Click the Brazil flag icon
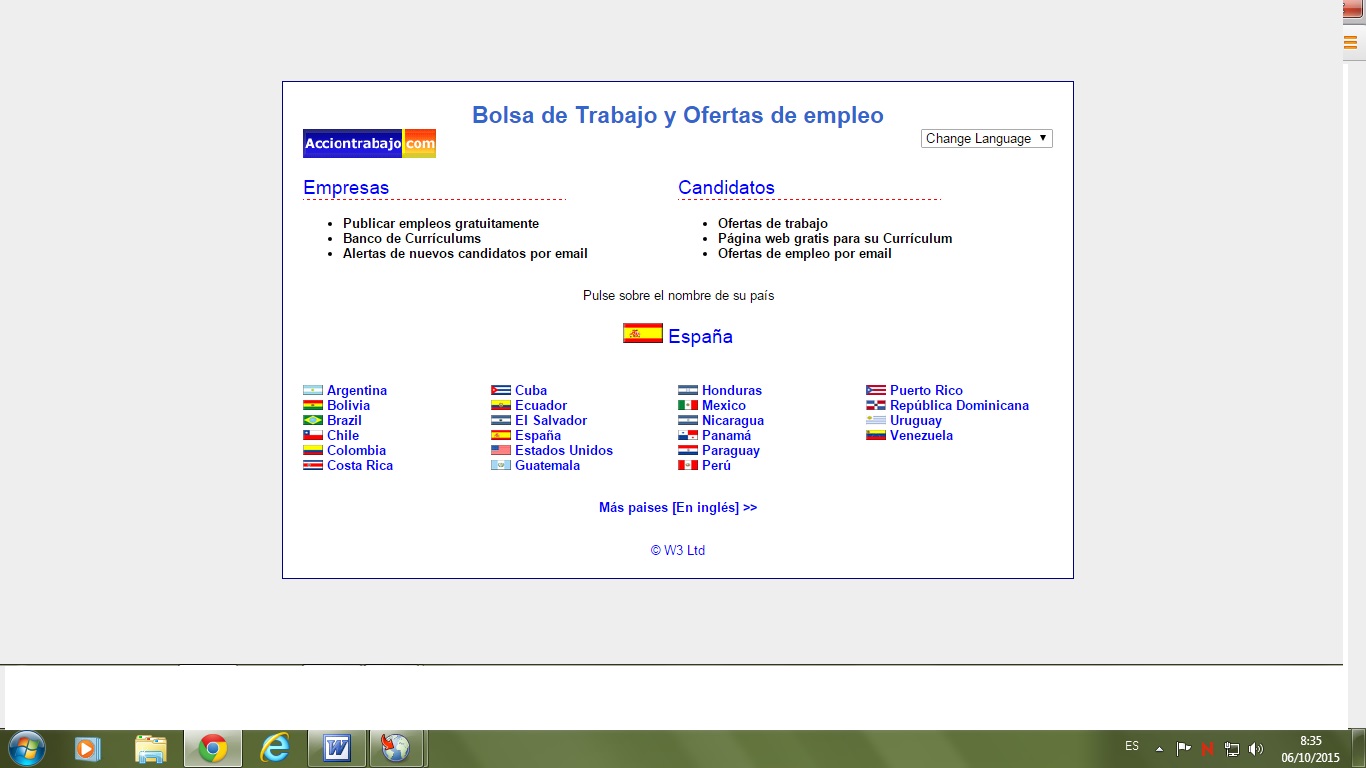Viewport: 1366px width, 768px height. pyautogui.click(x=313, y=421)
